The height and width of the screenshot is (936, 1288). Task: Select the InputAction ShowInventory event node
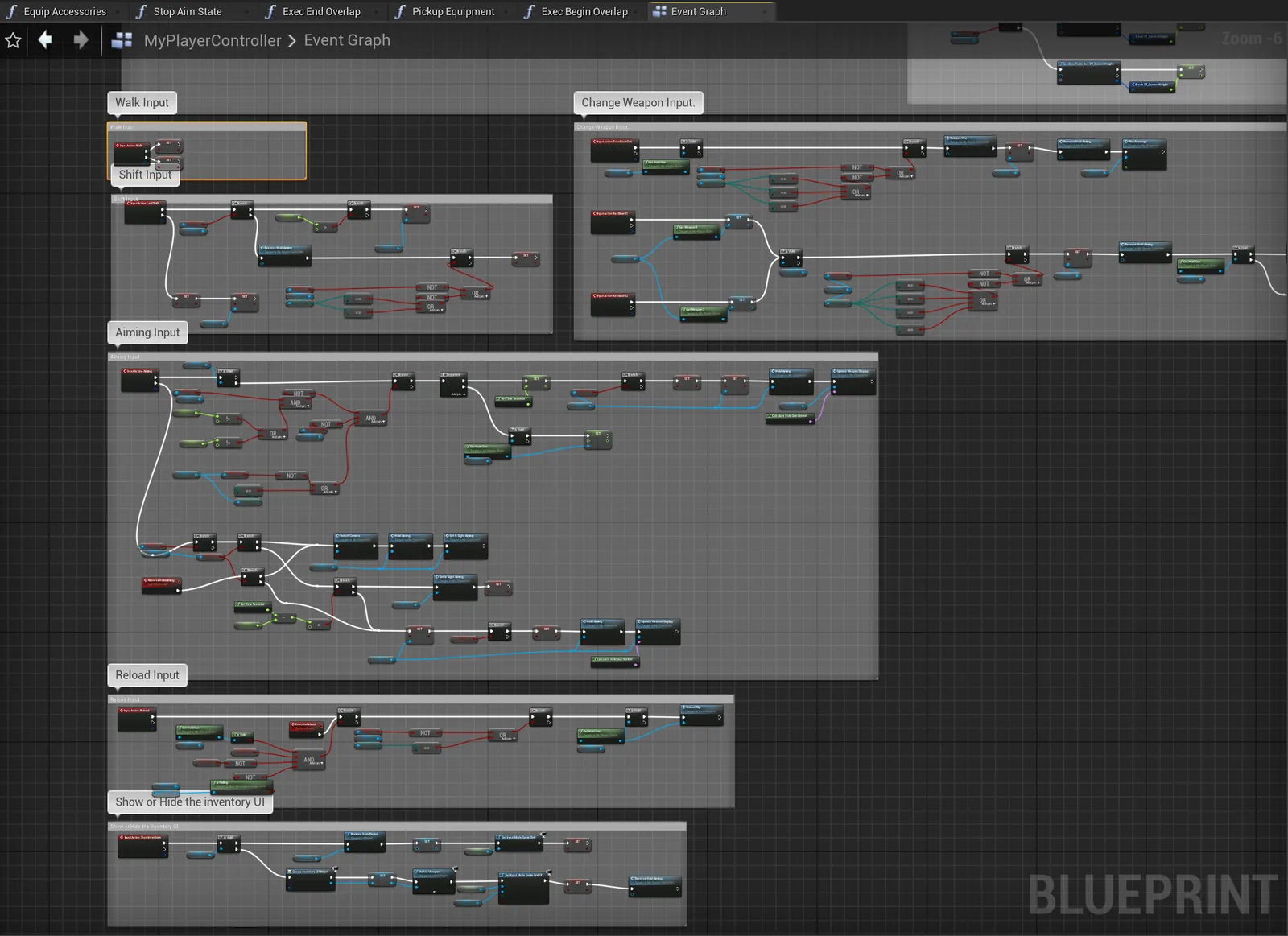coord(143,847)
